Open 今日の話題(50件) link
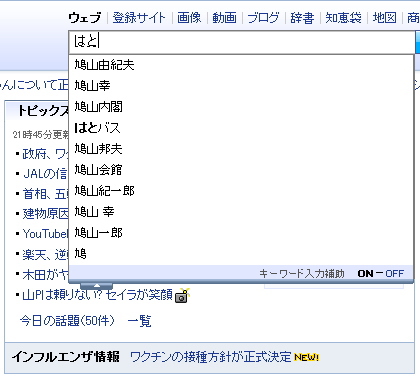Image resolution: width=420 pixels, height=378 pixels. click(67, 321)
